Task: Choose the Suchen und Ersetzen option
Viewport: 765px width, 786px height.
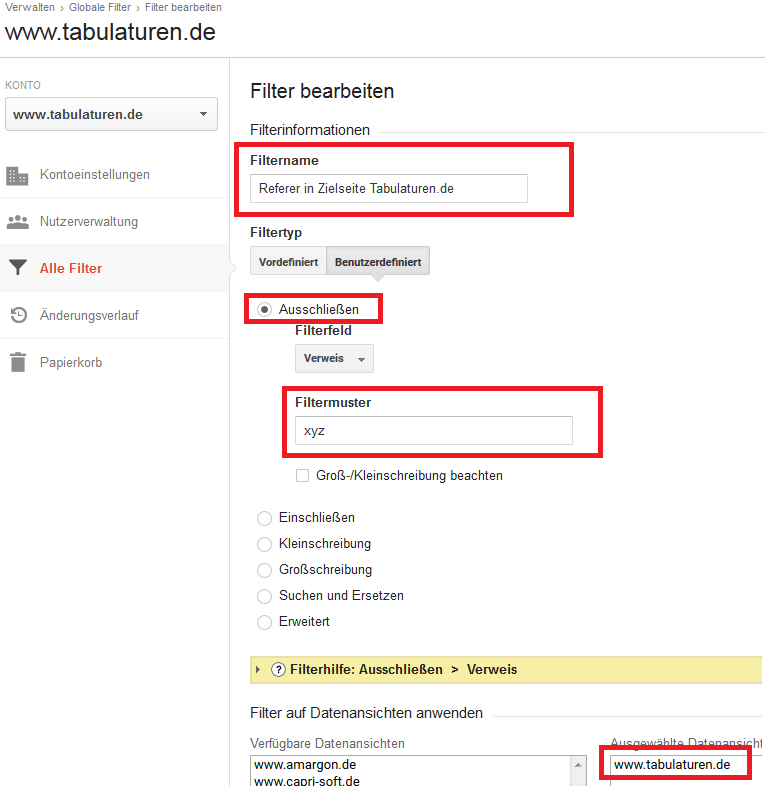Action: pyautogui.click(x=264, y=596)
